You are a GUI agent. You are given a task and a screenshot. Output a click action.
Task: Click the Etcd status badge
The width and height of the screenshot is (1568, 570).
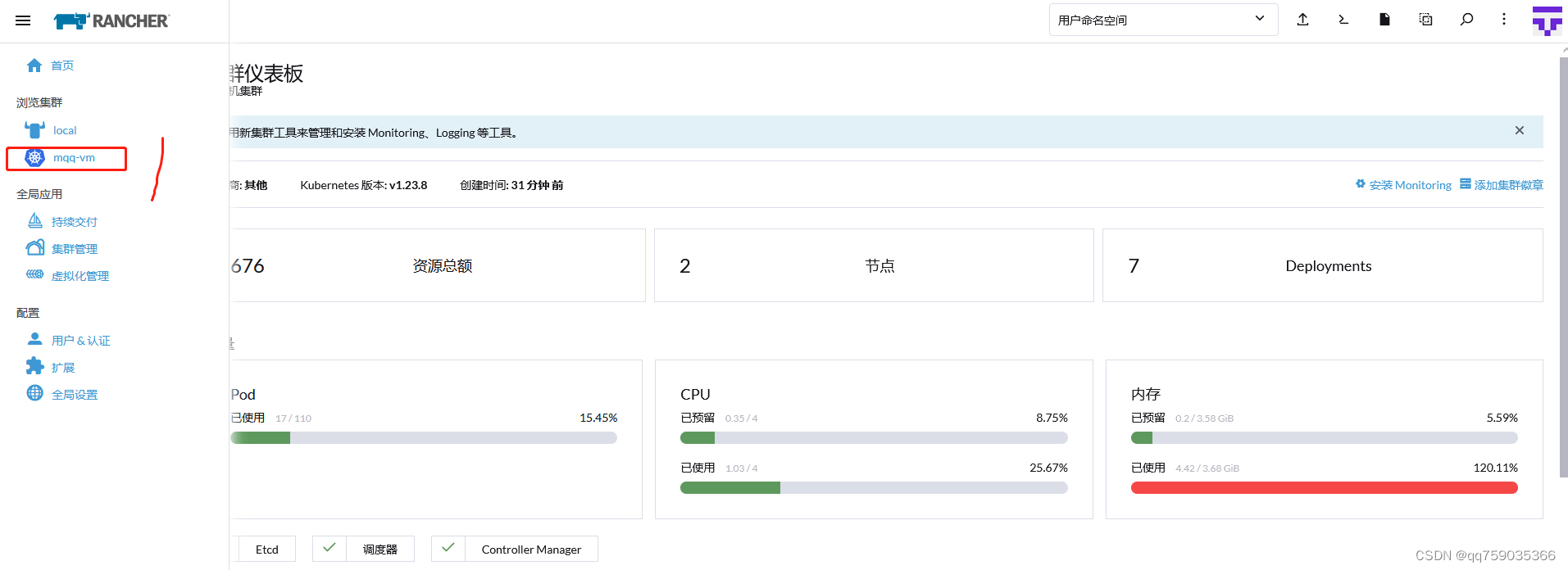(263, 549)
